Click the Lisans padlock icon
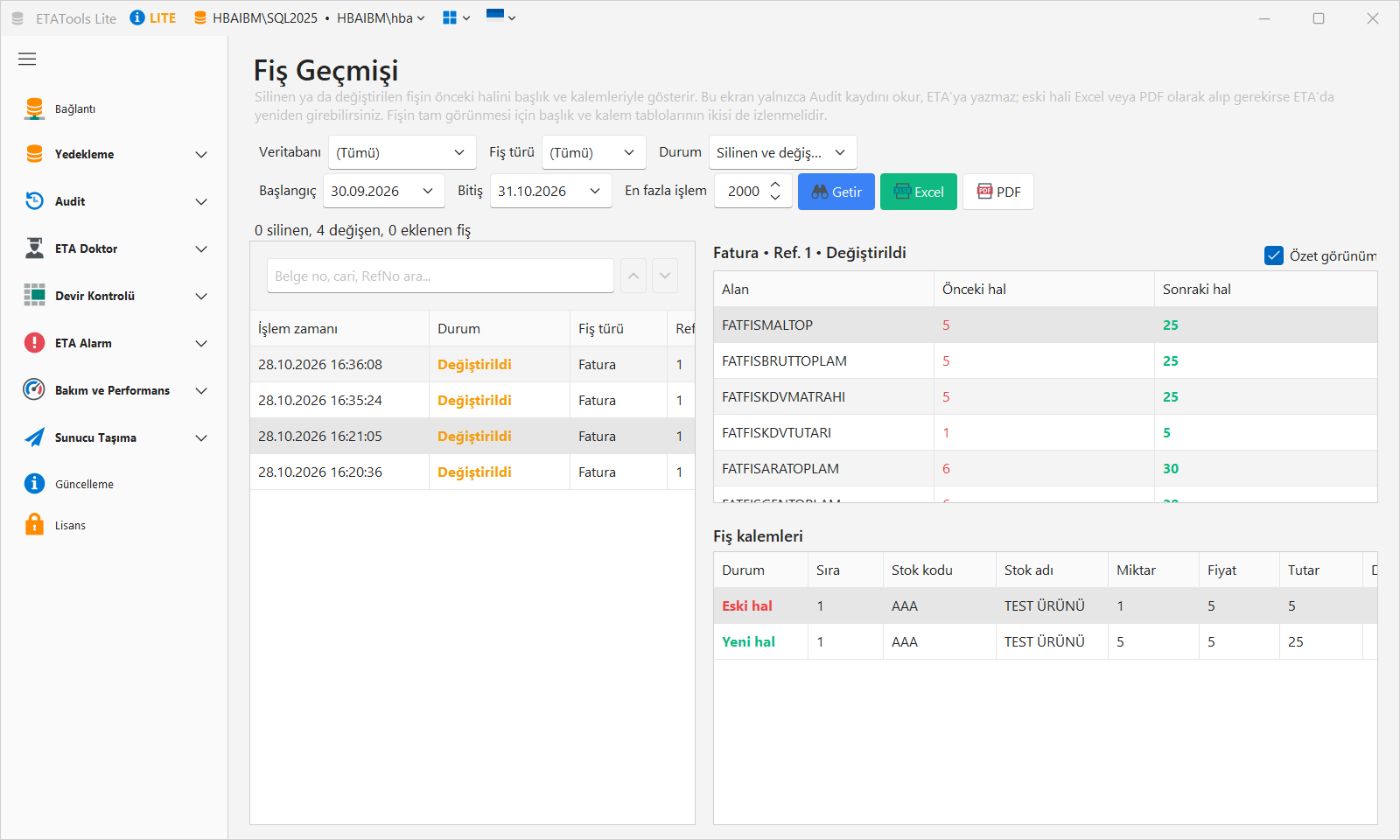 [x=34, y=525]
